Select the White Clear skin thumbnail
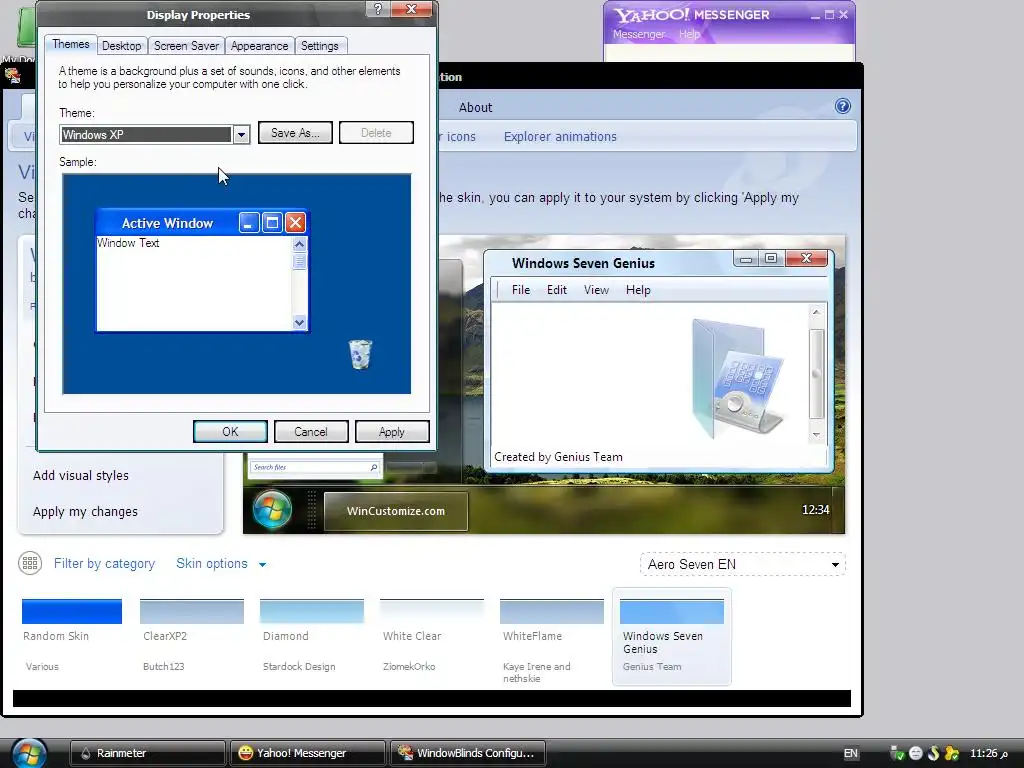1024x768 pixels. point(432,611)
